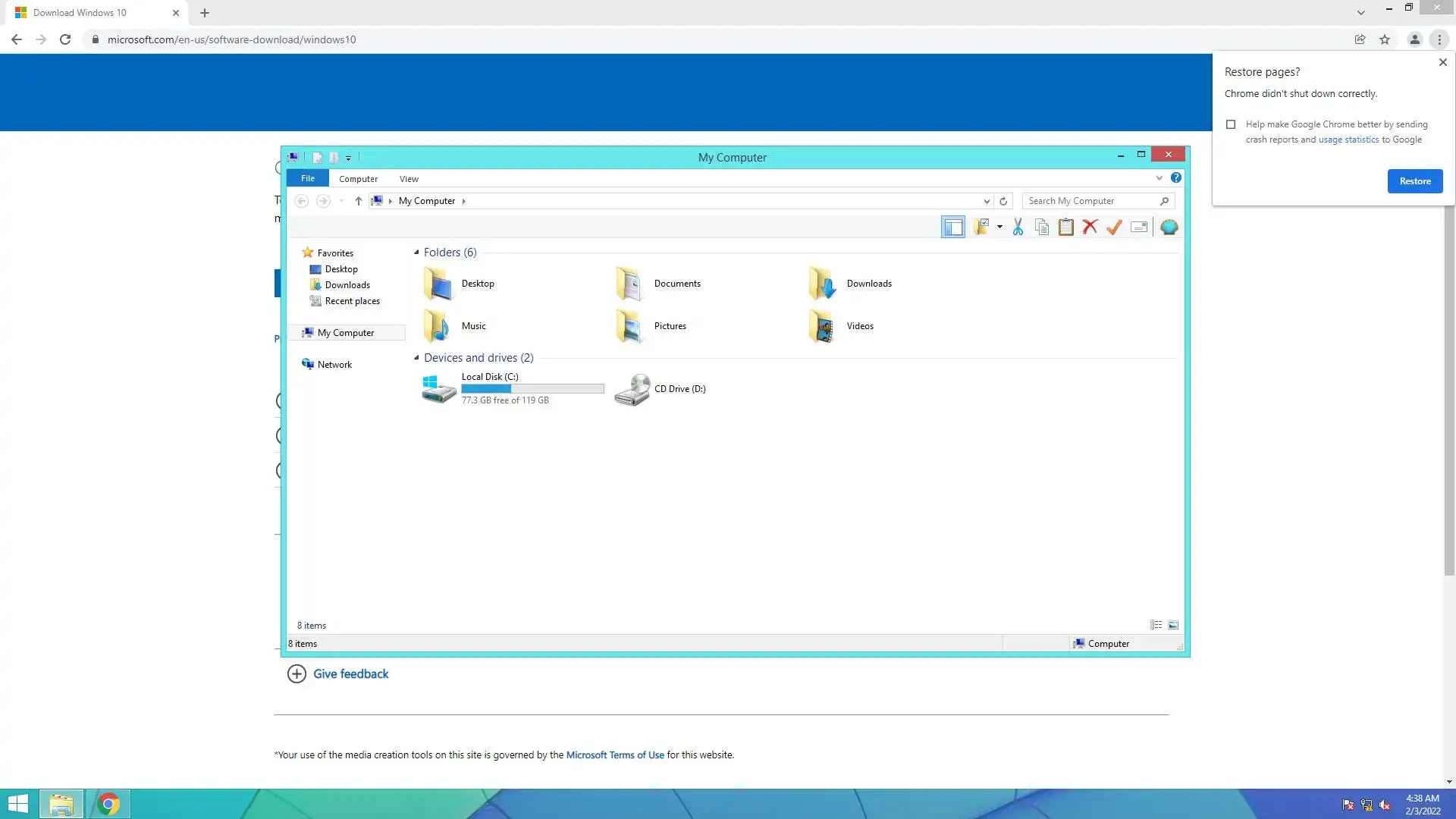
Task: Click the orange checkmark Properties icon
Action: (x=1114, y=227)
